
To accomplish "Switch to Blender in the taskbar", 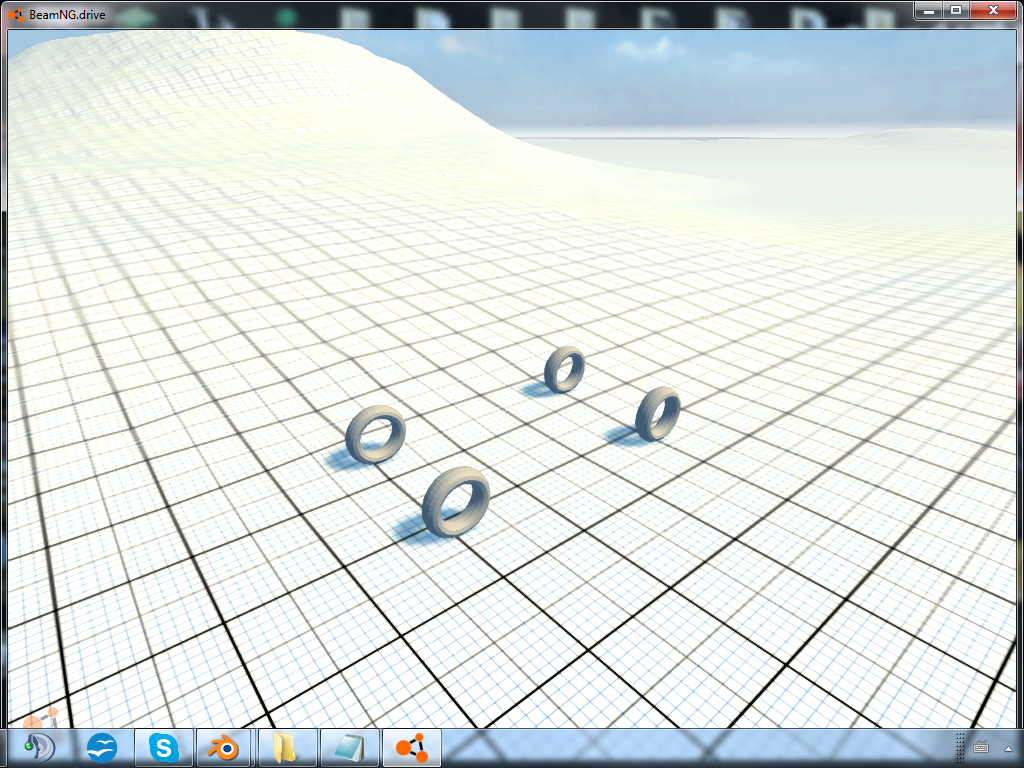I will pyautogui.click(x=225, y=748).
